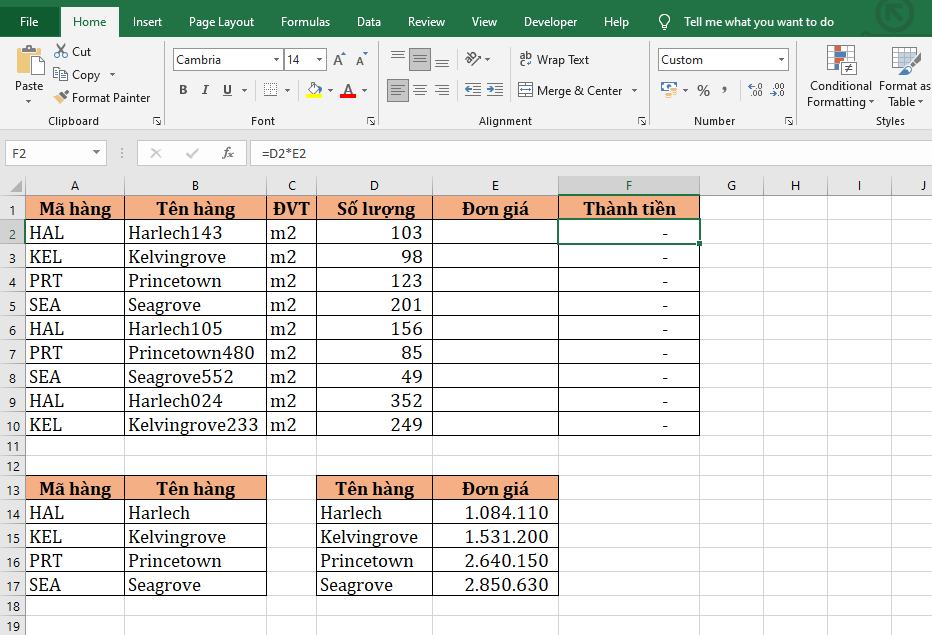Click the Tell me what you want search box
Viewport: 932px width, 635px height.
click(x=758, y=22)
